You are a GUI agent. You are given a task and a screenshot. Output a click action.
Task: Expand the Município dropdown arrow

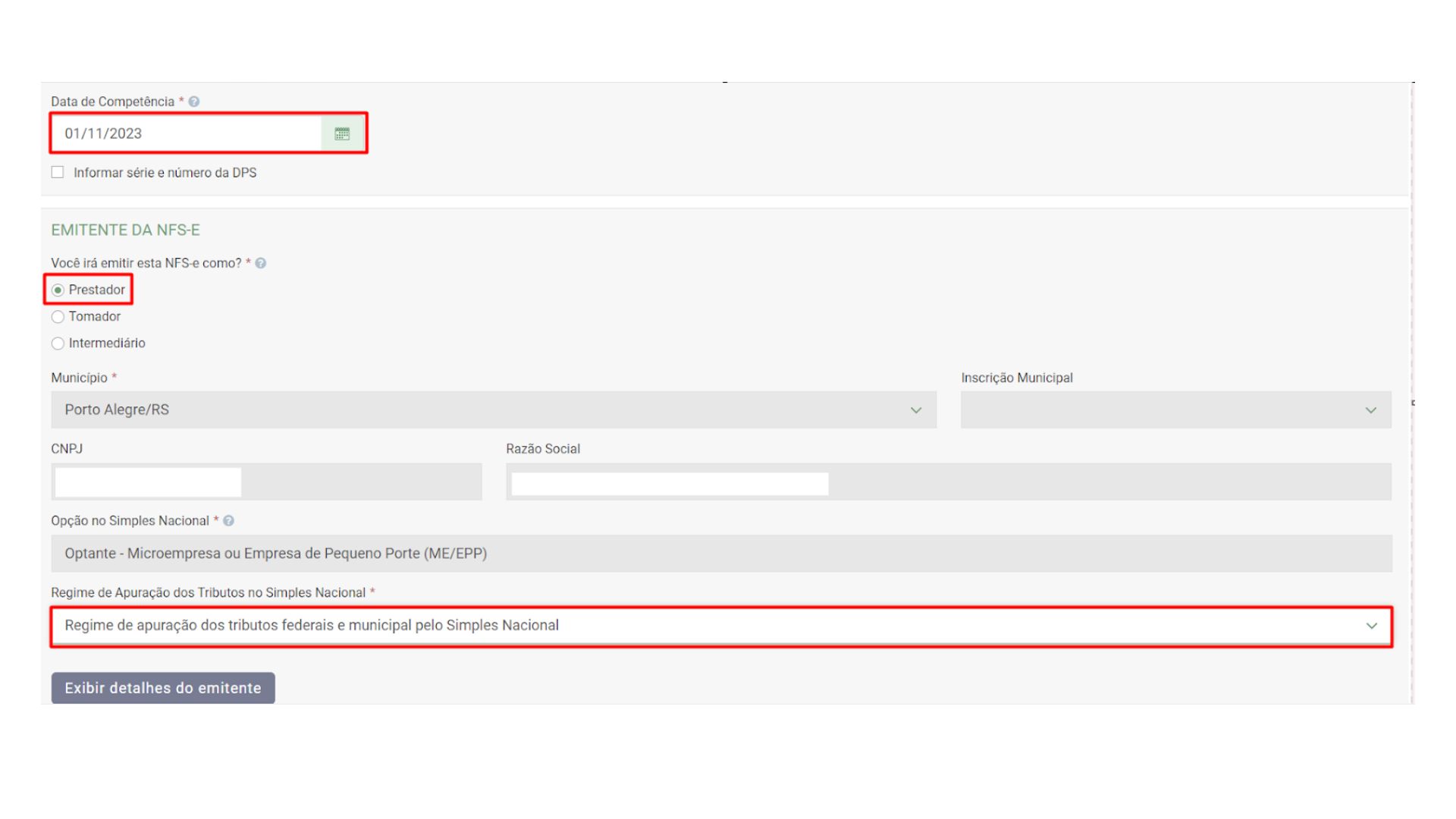915,410
